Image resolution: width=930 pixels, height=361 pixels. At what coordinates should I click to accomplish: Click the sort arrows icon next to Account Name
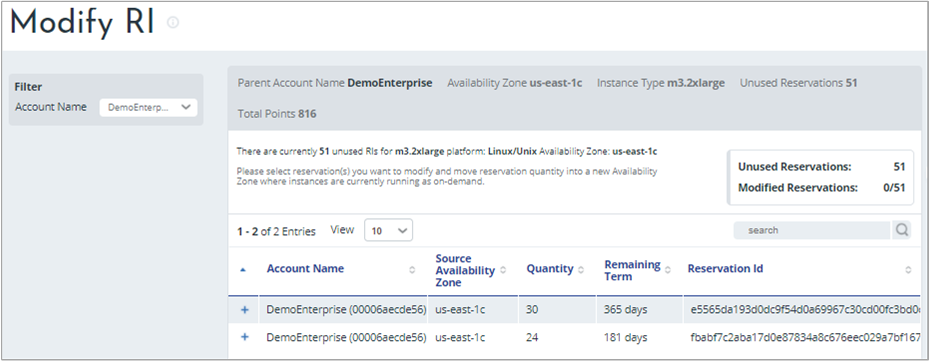(x=412, y=270)
